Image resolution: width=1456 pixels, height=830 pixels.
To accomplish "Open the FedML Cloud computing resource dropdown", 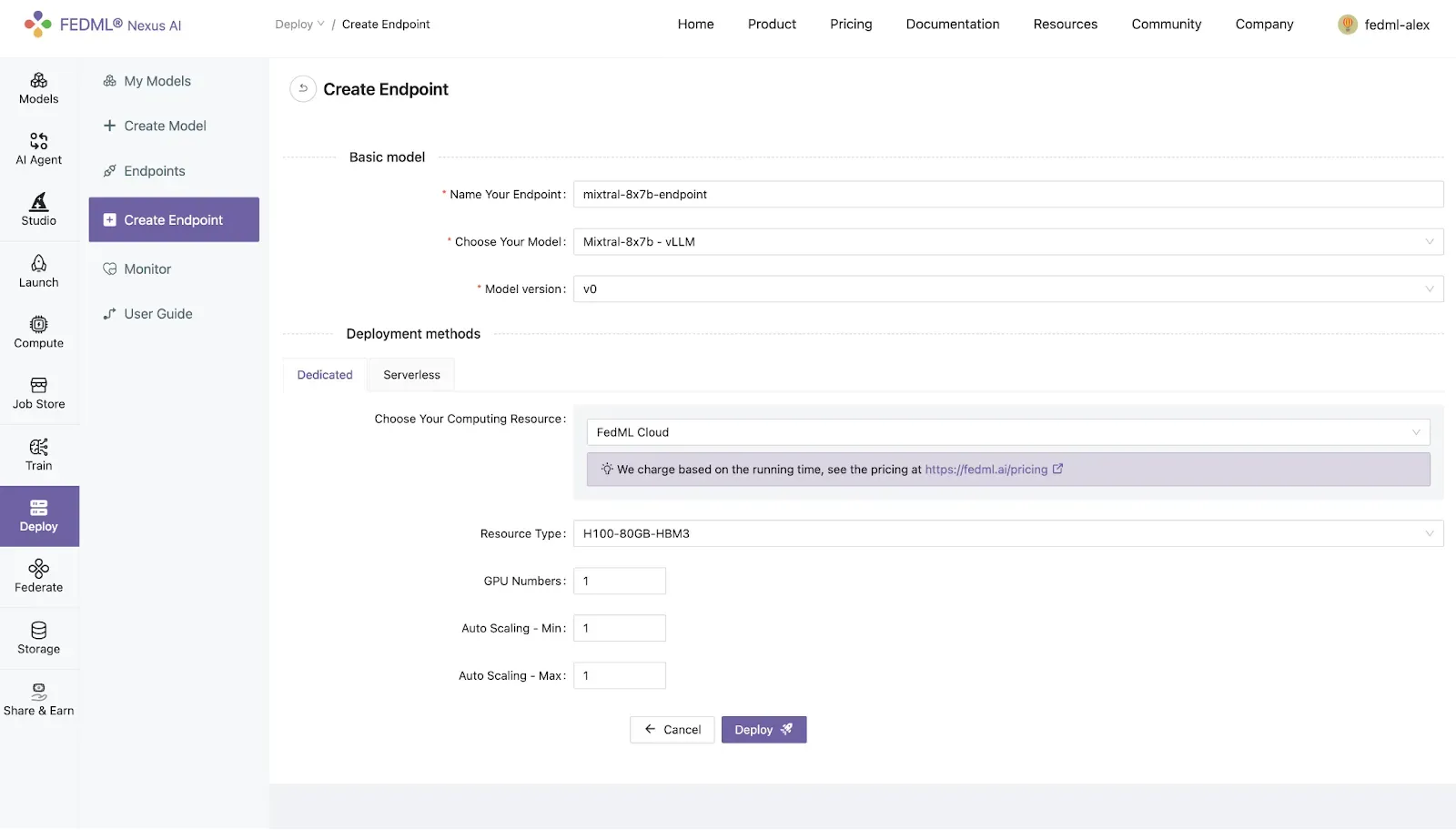I will pyautogui.click(x=1008, y=432).
